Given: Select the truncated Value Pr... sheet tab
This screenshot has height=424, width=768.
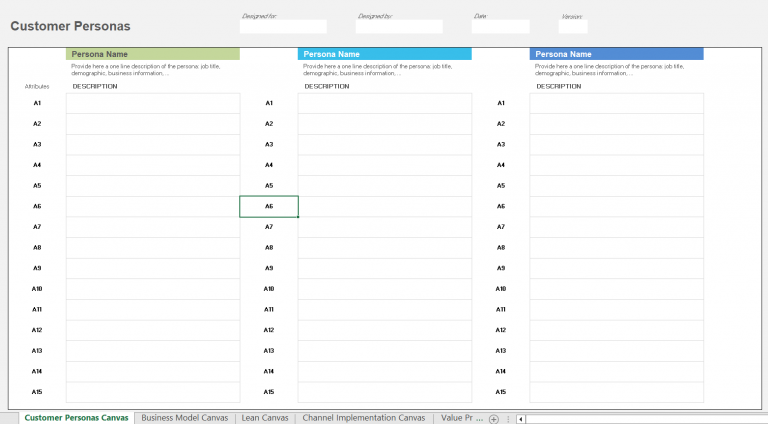Looking at the screenshot, I should pos(461,418).
